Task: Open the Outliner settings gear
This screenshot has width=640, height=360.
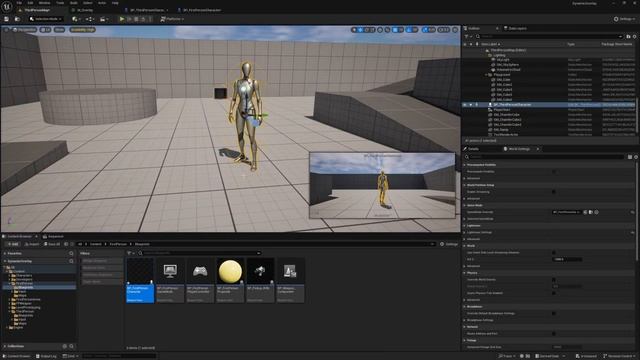Action: point(634,36)
